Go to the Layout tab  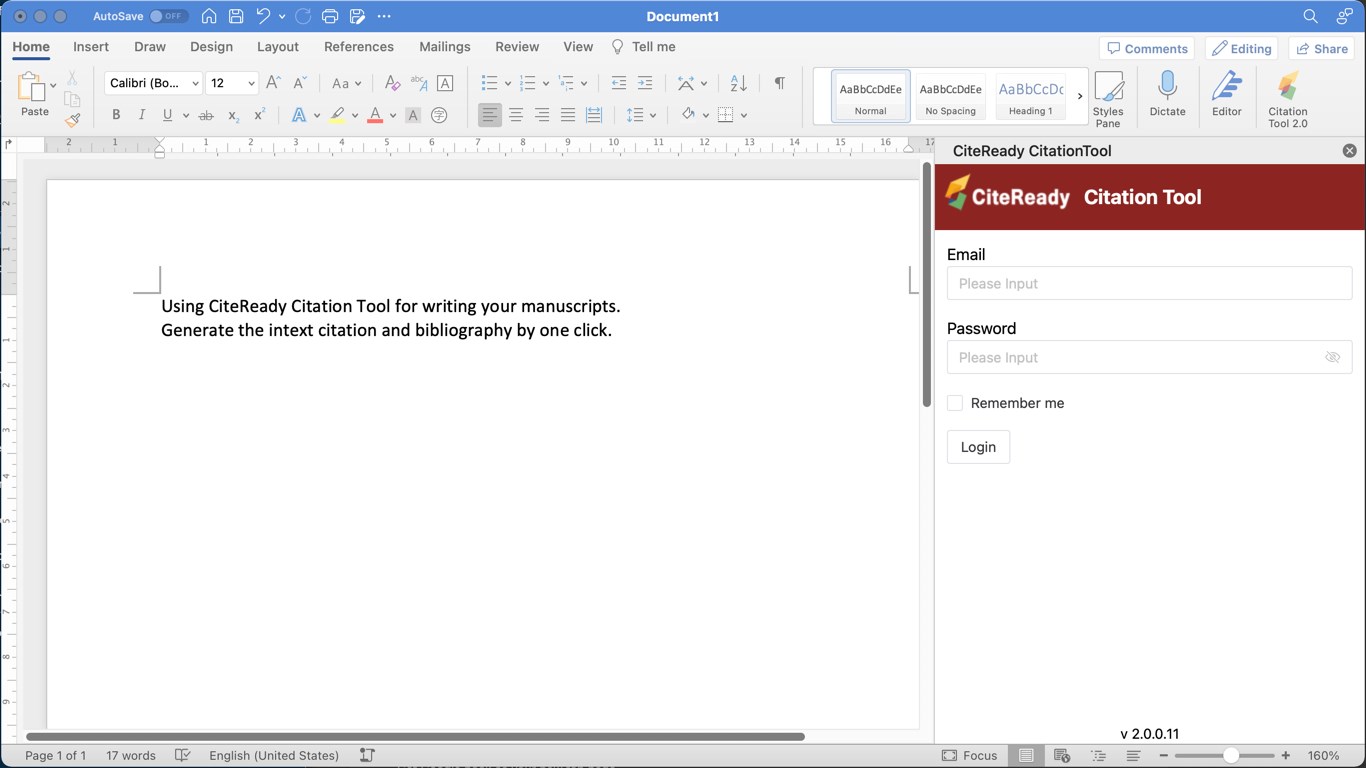[x=278, y=47]
